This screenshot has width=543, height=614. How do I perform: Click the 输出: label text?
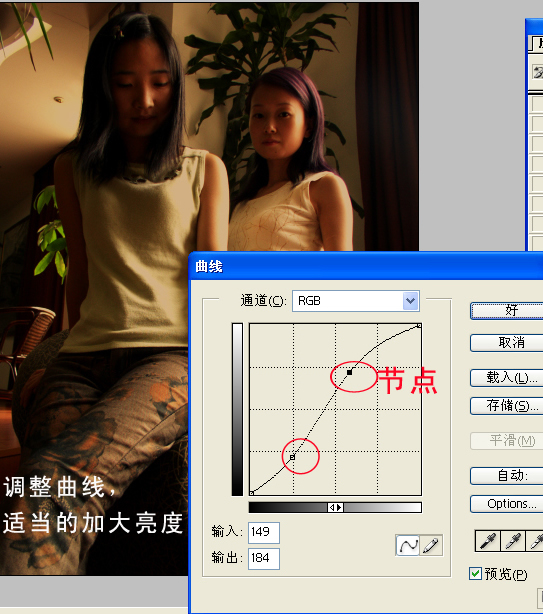(227, 558)
